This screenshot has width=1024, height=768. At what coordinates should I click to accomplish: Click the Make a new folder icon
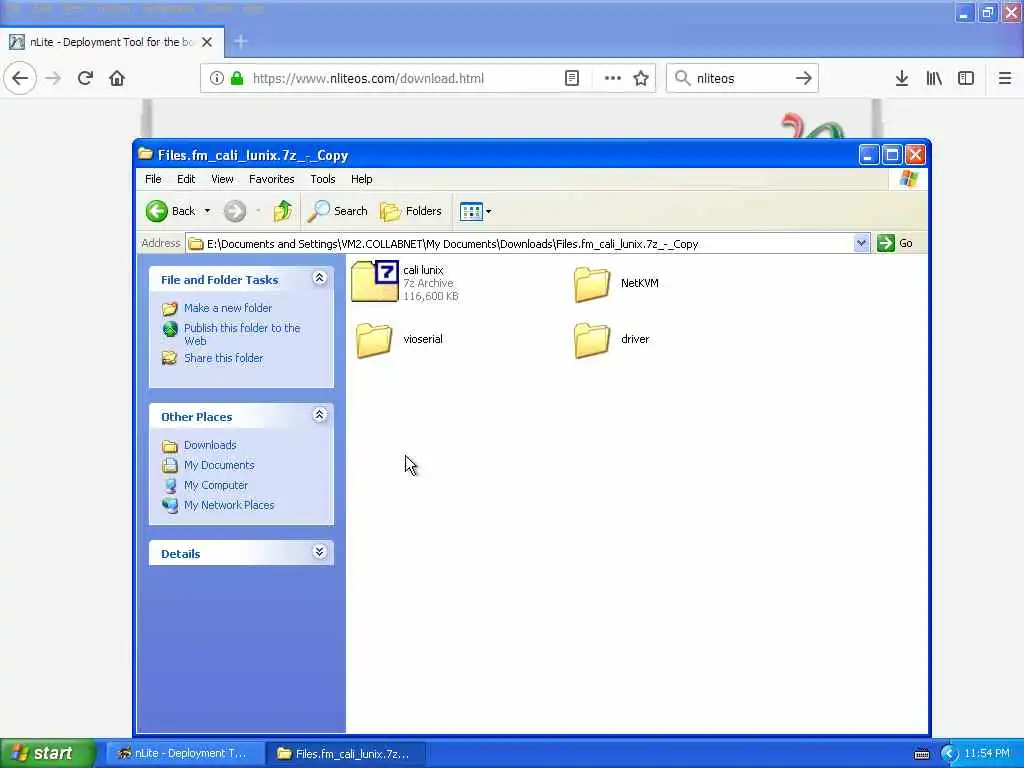[x=170, y=308]
